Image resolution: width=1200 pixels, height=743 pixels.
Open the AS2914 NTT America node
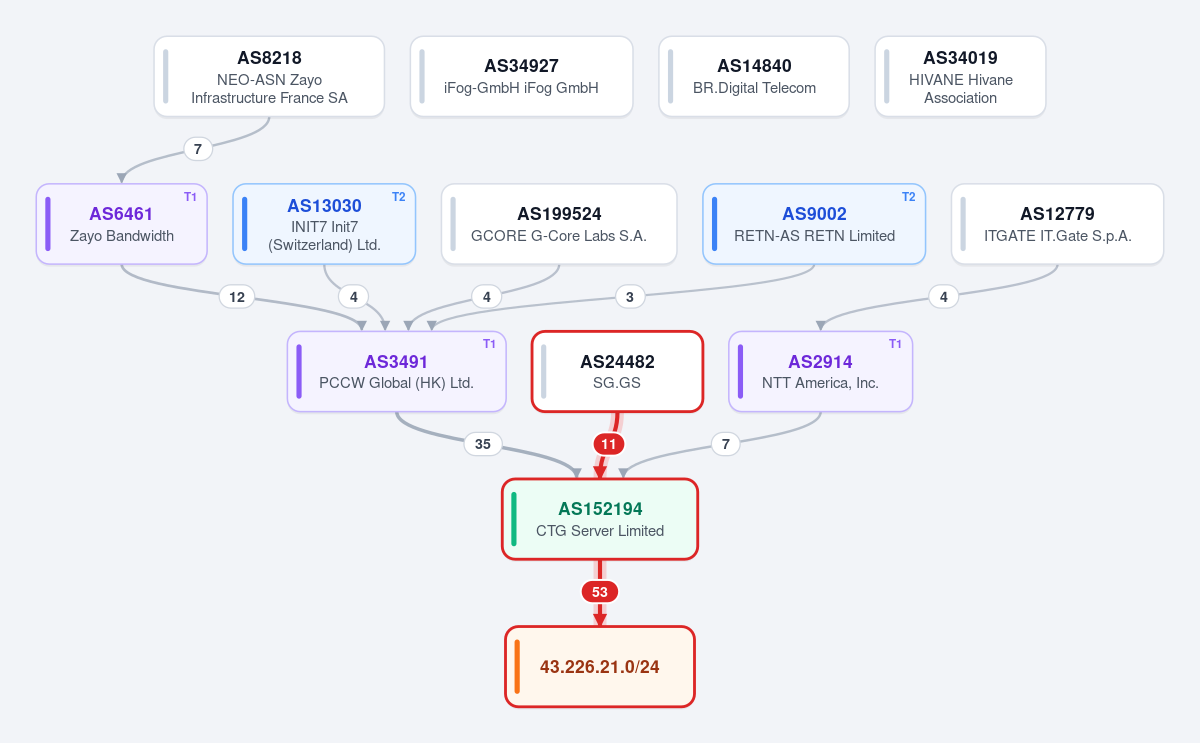click(820, 371)
